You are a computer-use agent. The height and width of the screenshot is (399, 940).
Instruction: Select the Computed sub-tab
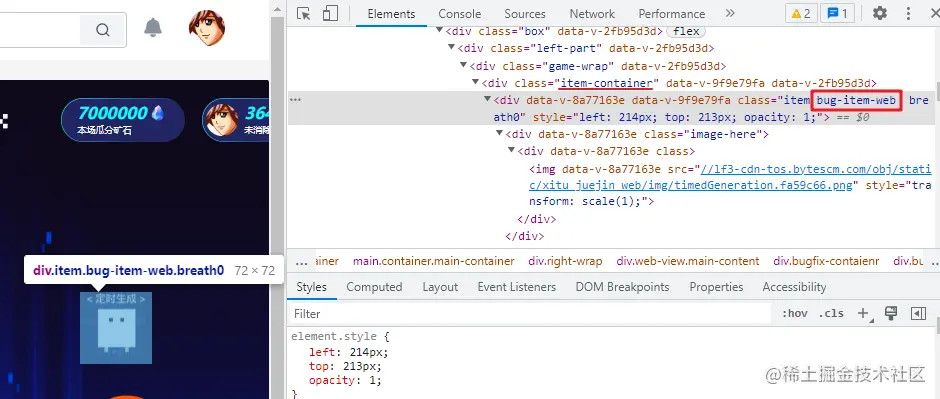pyautogui.click(x=374, y=287)
